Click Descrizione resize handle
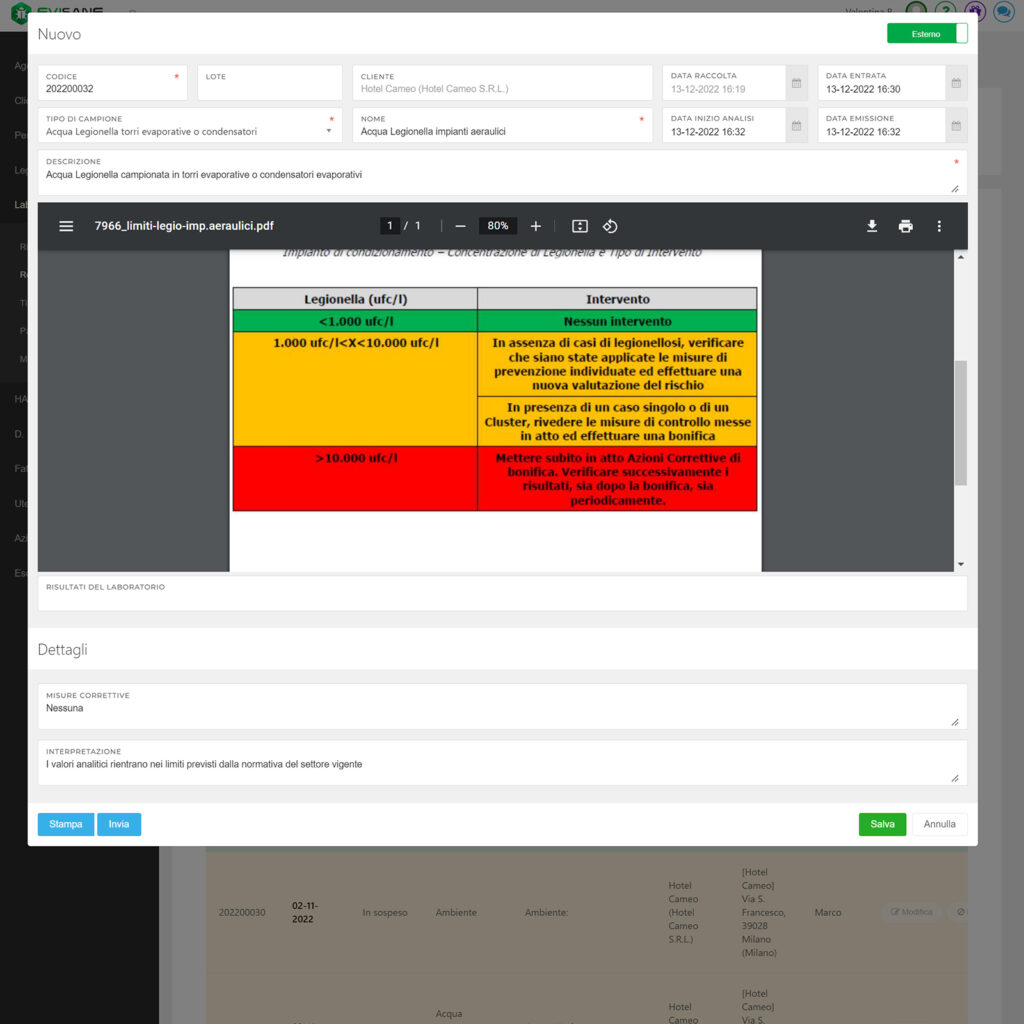 coord(955,189)
